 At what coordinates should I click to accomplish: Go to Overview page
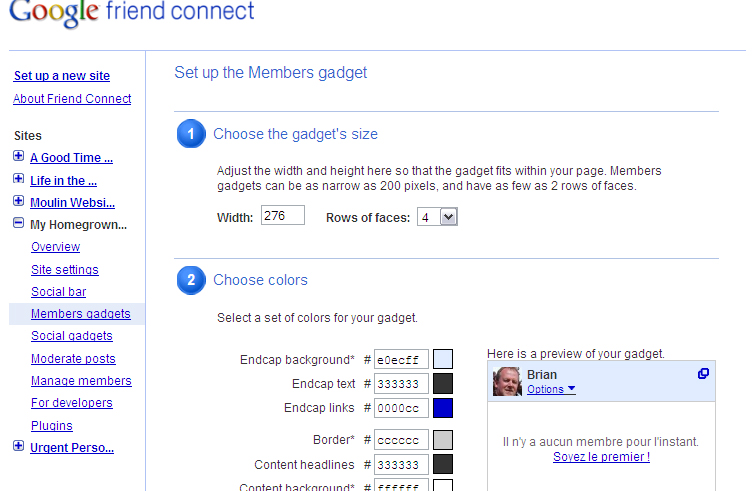click(55, 247)
